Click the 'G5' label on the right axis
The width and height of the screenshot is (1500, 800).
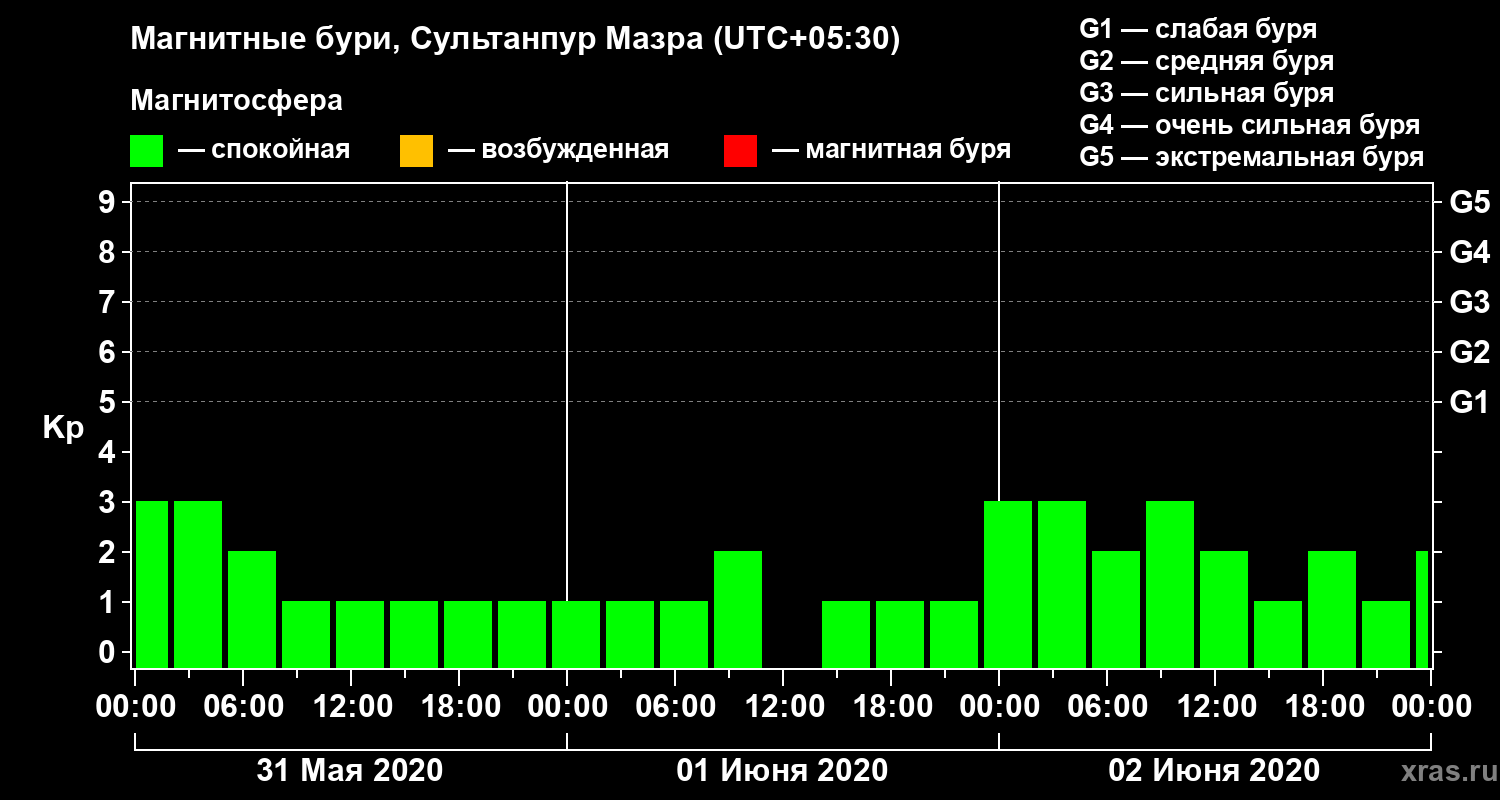tap(1469, 202)
